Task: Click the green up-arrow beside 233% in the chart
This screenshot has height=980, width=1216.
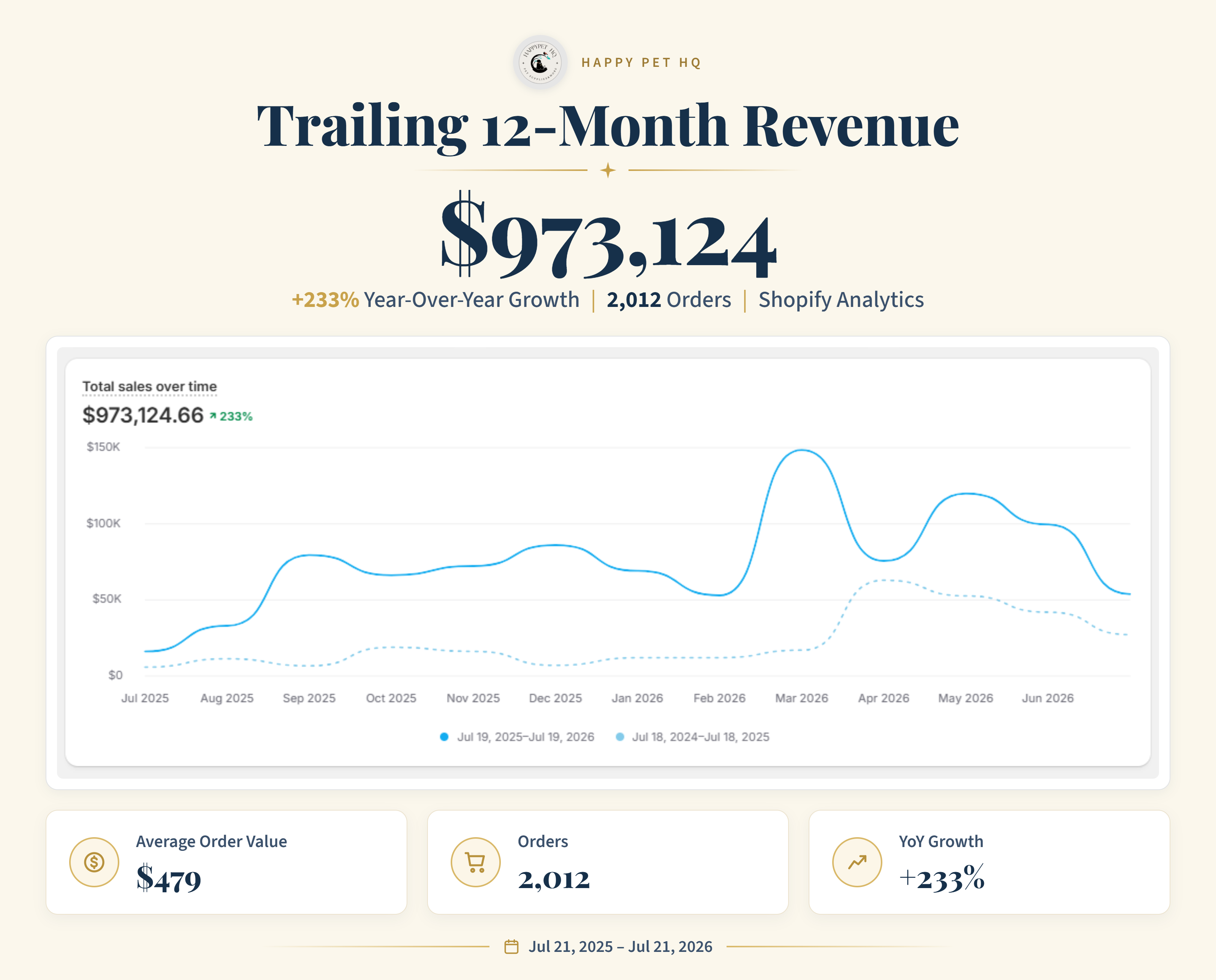Action: coord(213,416)
